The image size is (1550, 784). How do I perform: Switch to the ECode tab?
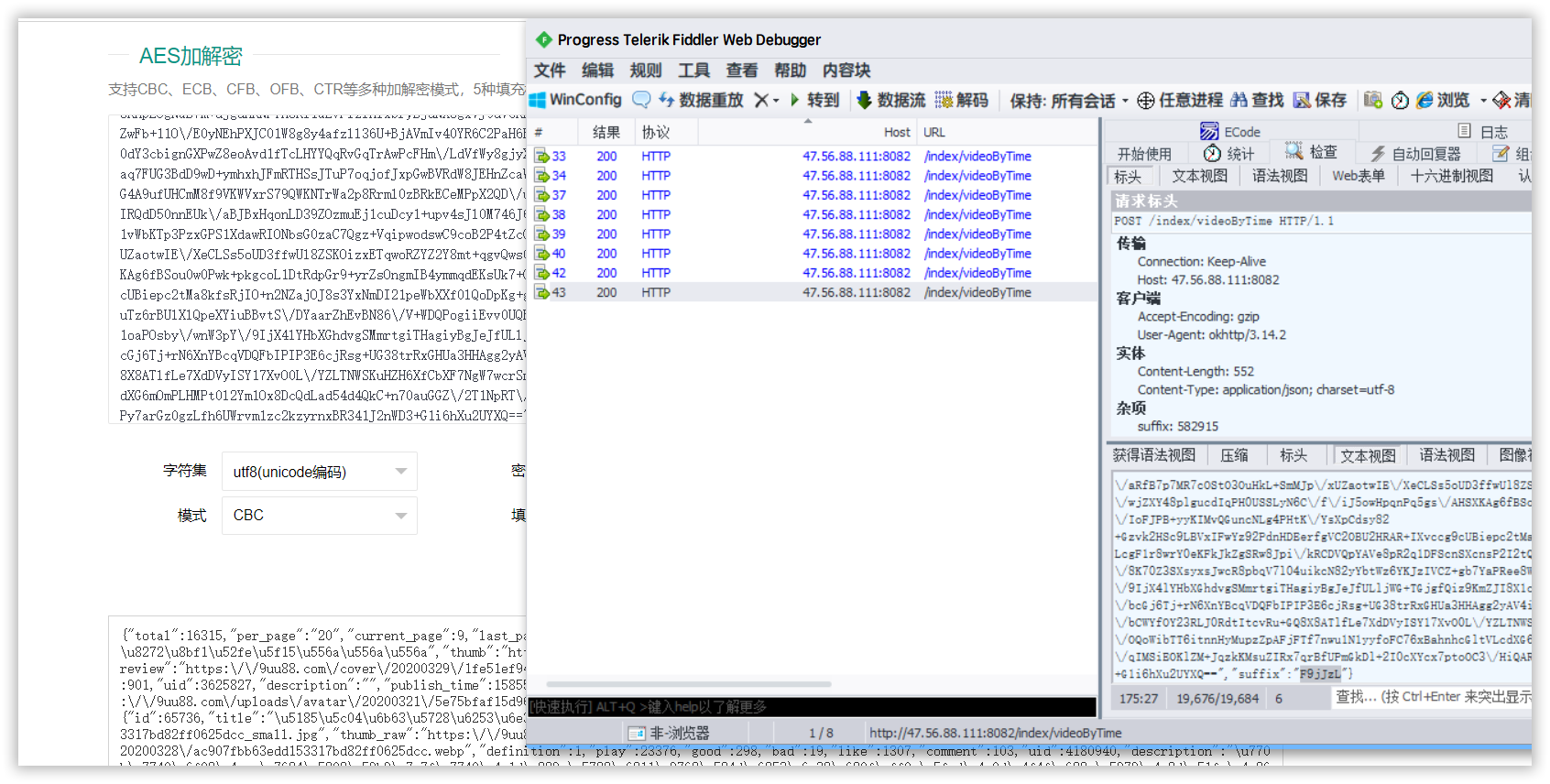point(1230,132)
